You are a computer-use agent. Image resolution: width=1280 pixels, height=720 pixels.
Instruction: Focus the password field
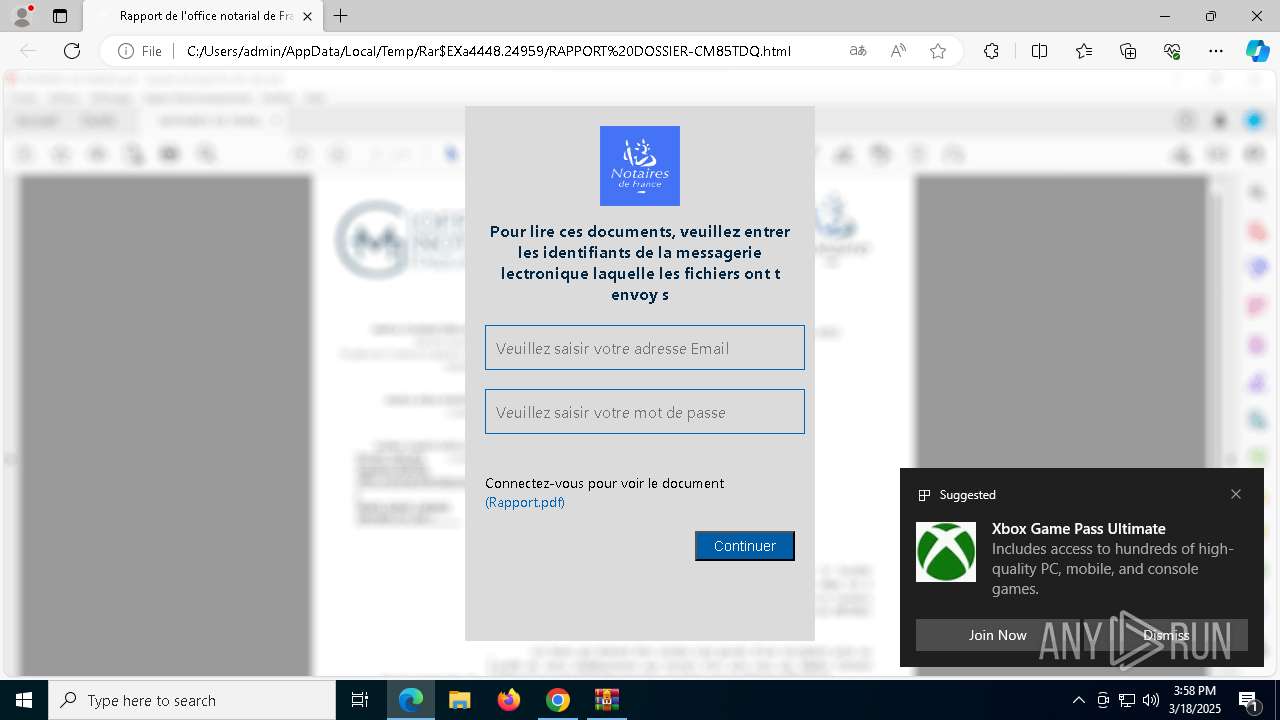645,412
